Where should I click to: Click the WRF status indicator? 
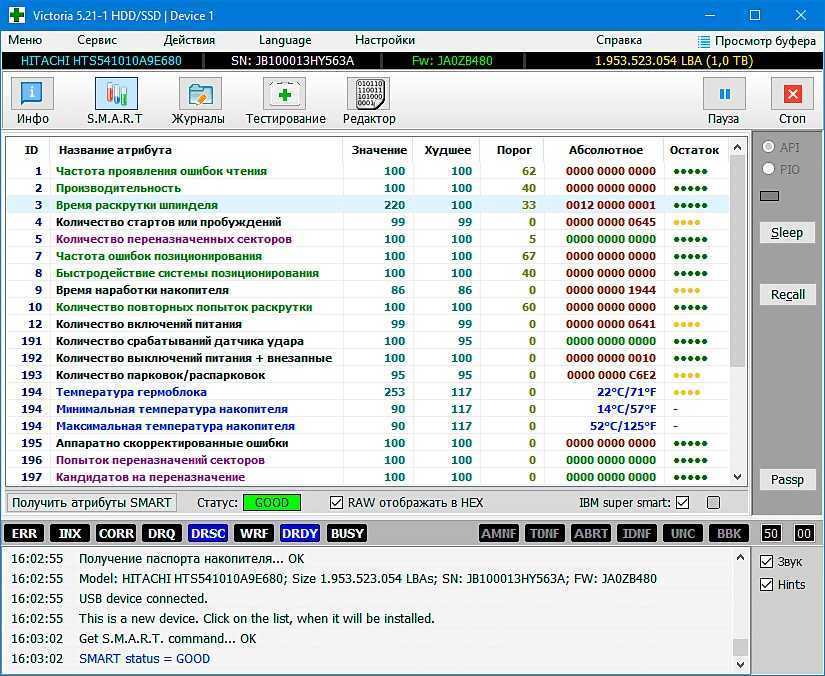pyautogui.click(x=254, y=533)
